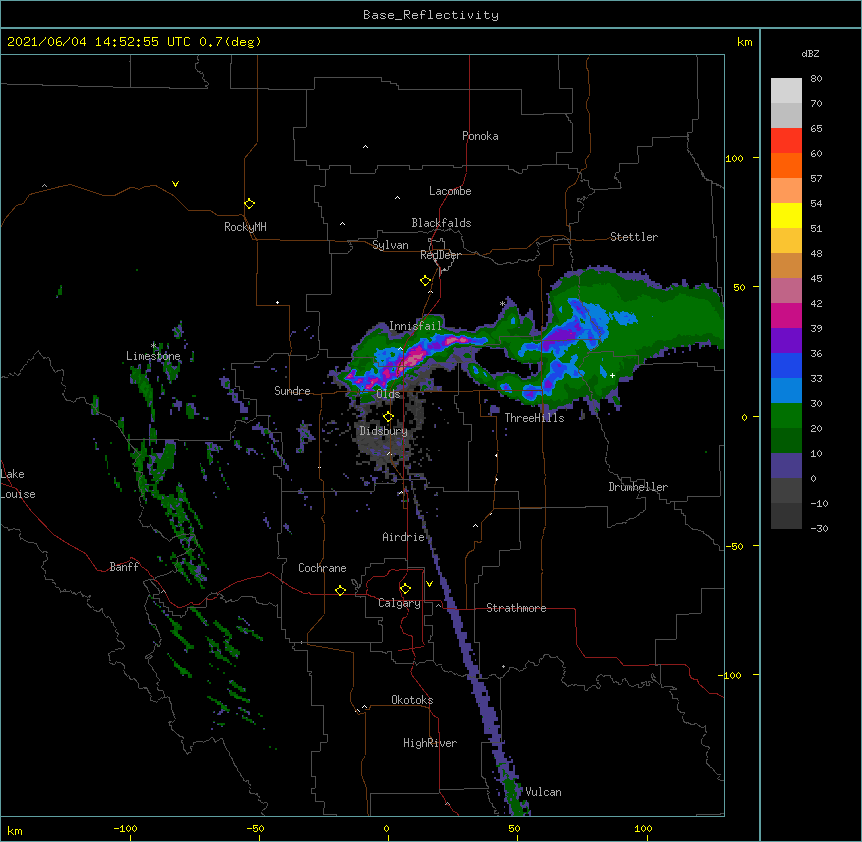Click the HighRiver label
The height and width of the screenshot is (842, 862).
[430, 743]
